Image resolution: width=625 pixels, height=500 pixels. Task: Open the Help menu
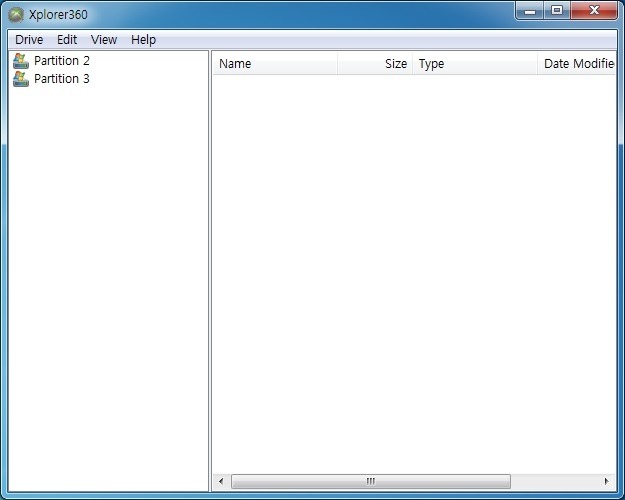coord(143,39)
